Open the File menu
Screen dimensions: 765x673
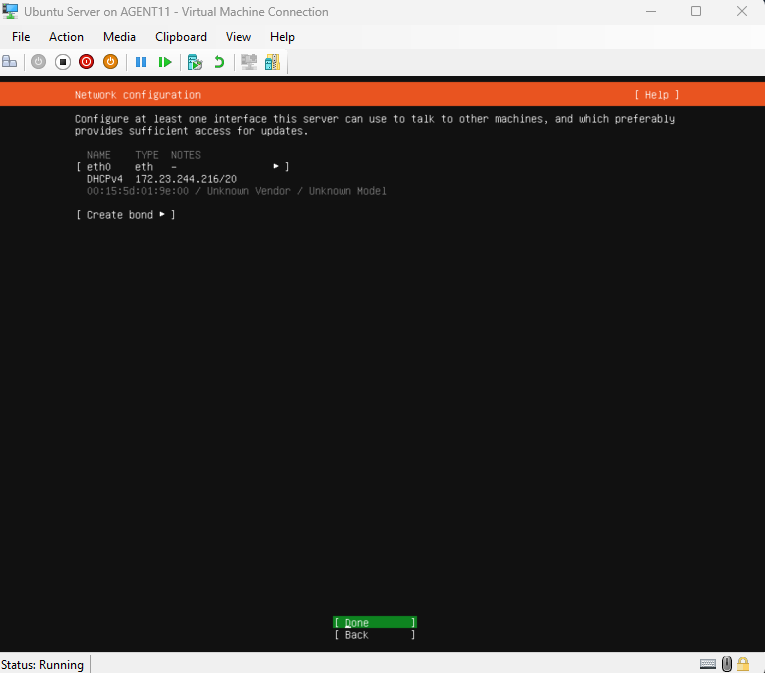[x=21, y=37]
